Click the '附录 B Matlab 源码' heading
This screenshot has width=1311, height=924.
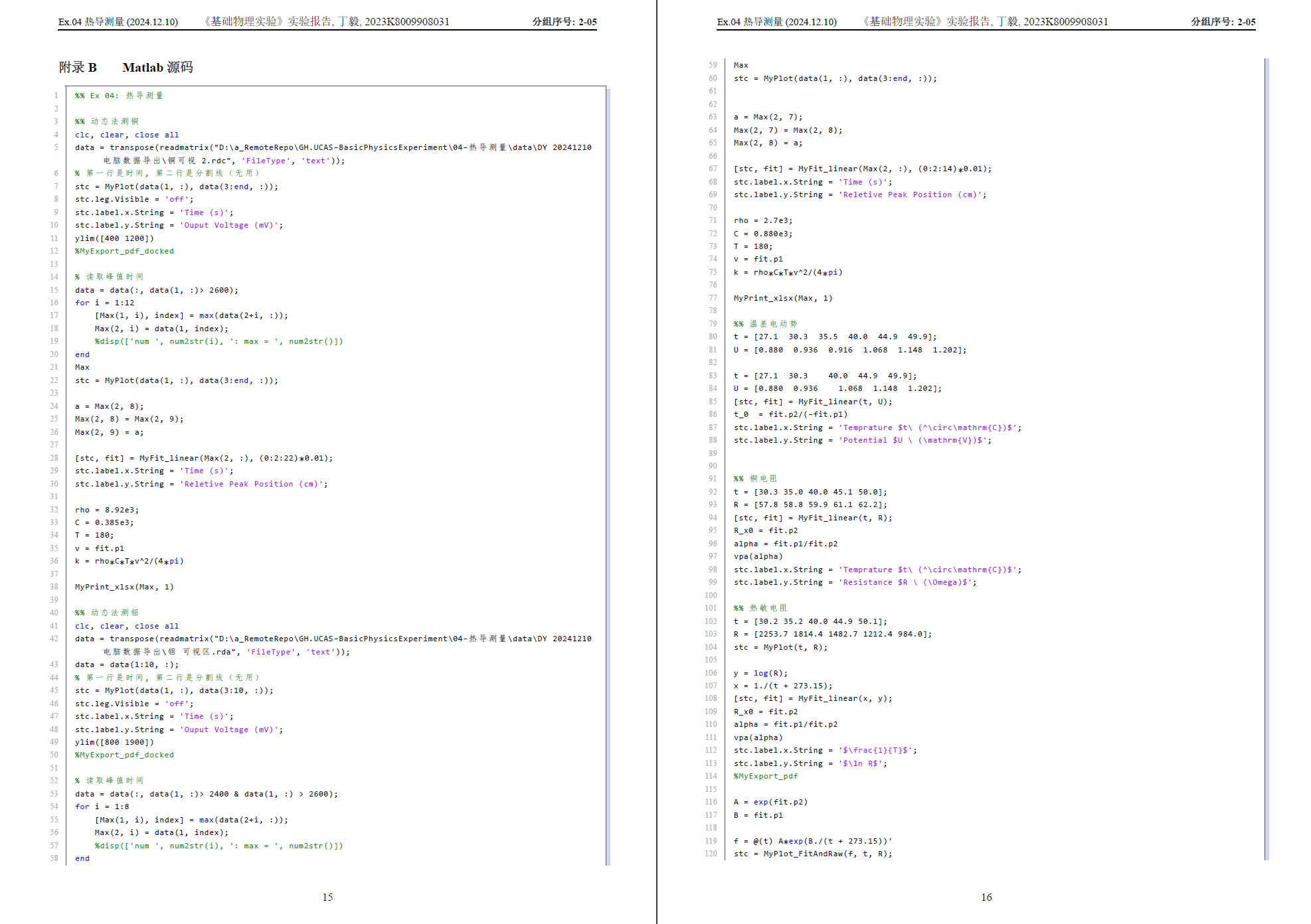[126, 67]
